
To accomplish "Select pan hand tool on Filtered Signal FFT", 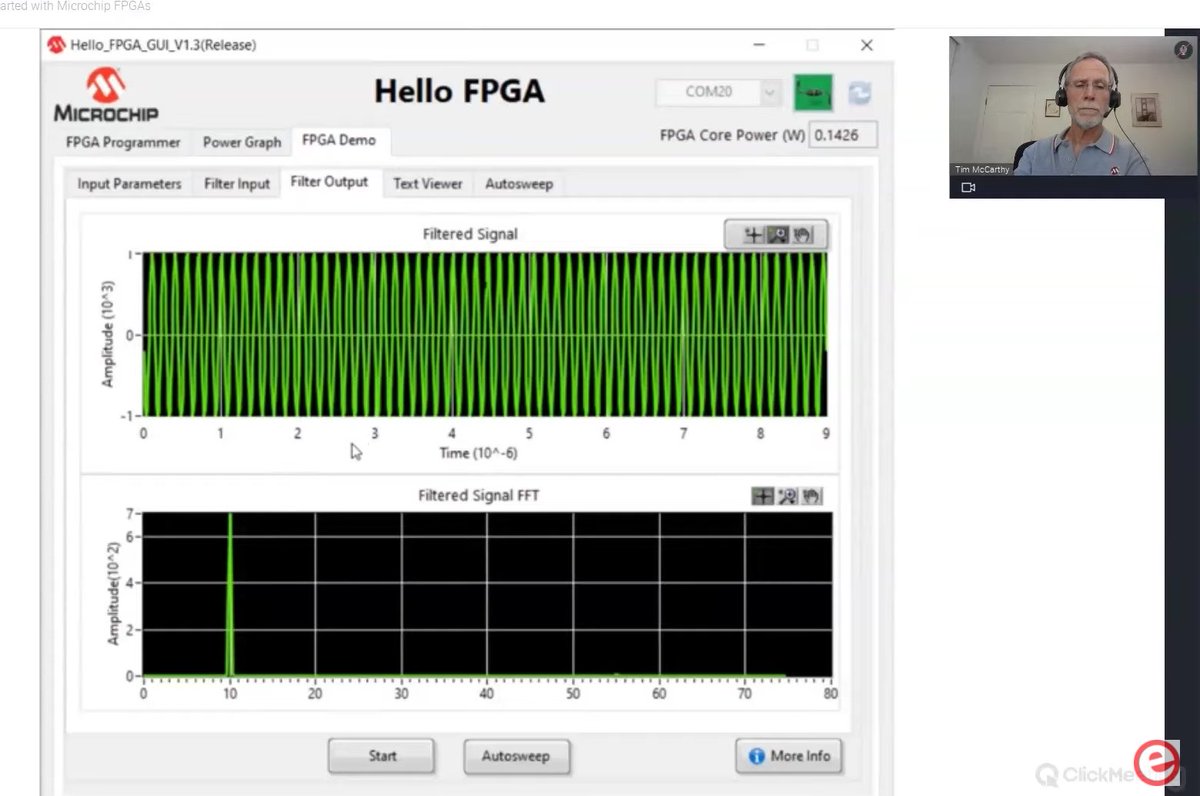I will pyautogui.click(x=811, y=496).
